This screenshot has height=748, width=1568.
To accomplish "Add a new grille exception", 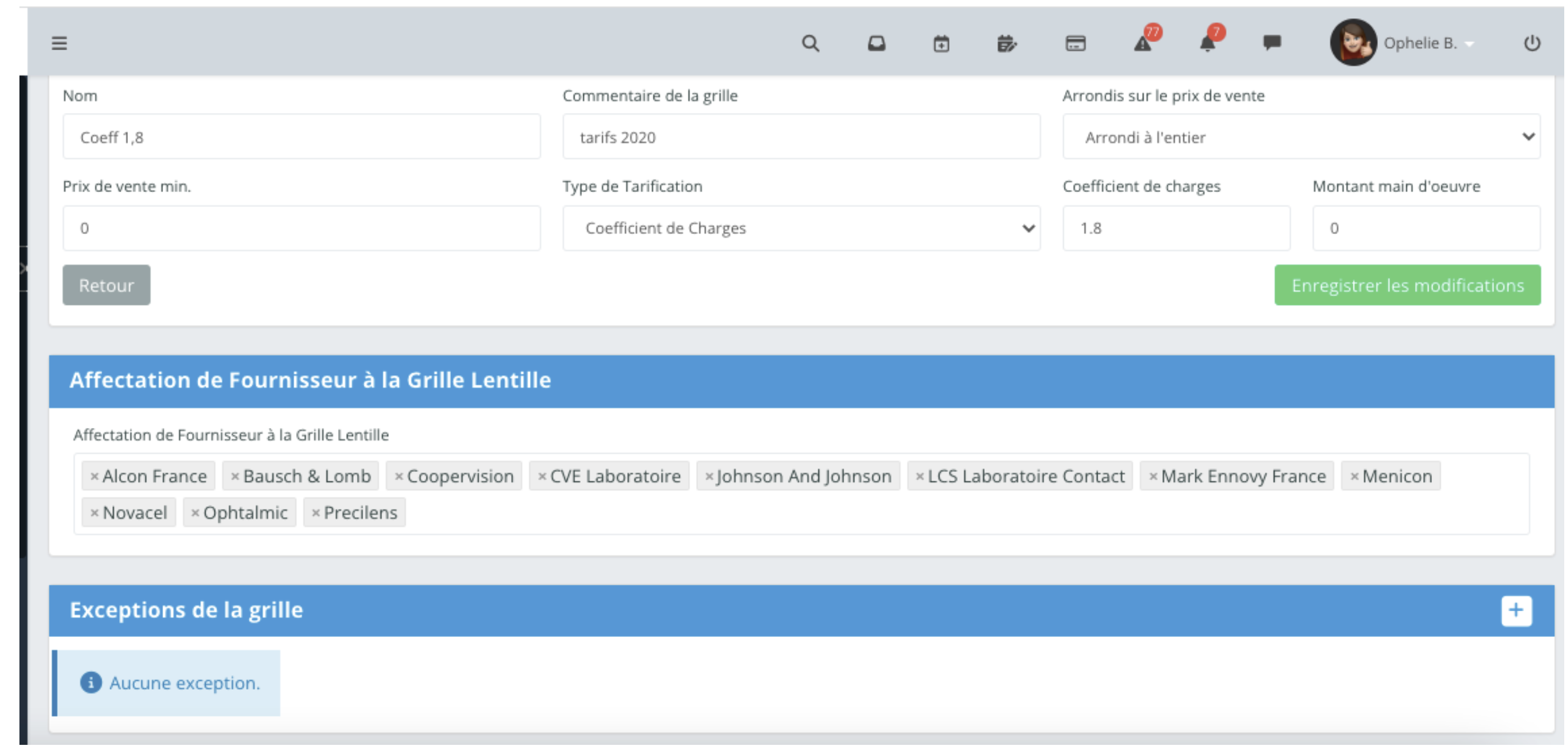I will pyautogui.click(x=1516, y=610).
